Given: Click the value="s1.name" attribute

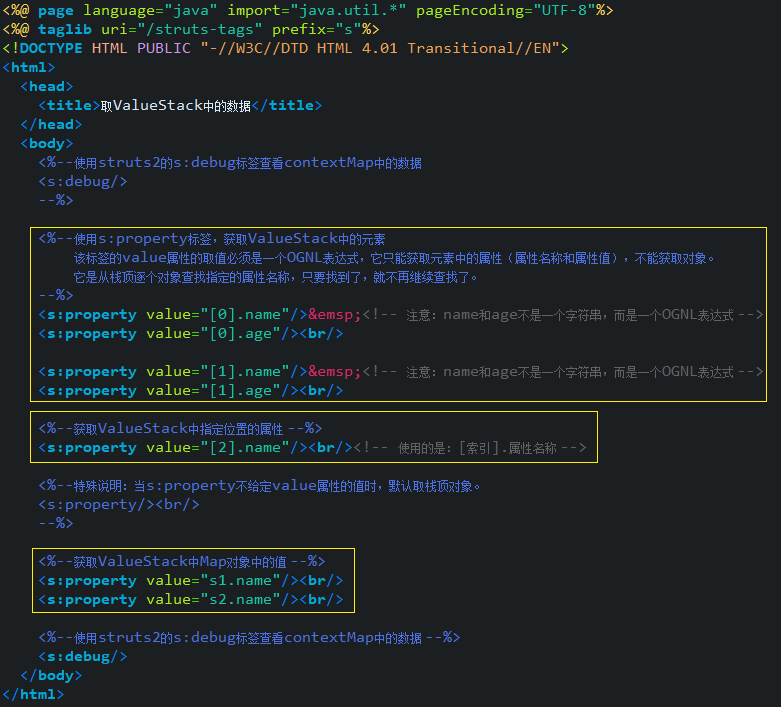Looking at the screenshot, I should pos(213,581).
